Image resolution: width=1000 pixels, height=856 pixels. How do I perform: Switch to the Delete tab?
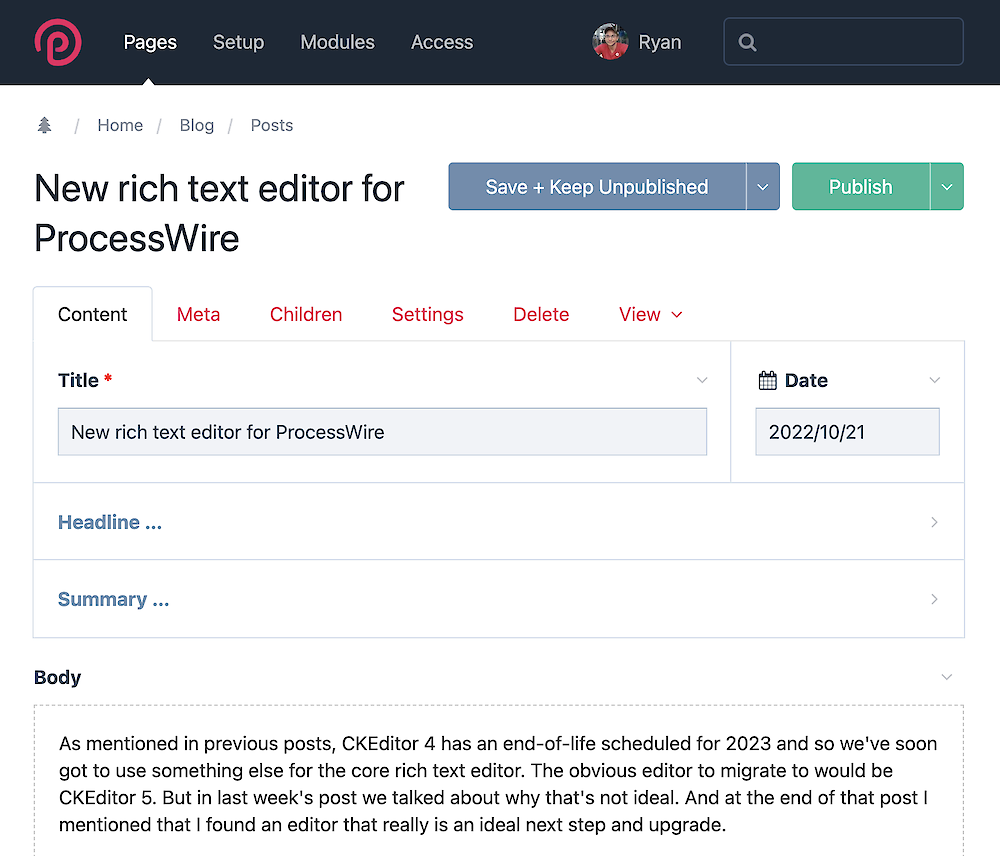[541, 314]
